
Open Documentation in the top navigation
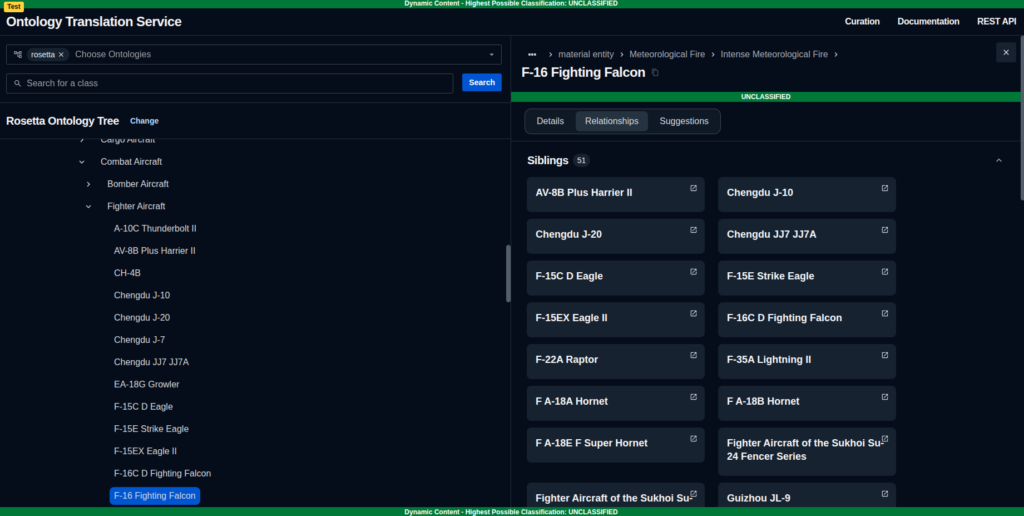coord(928,22)
